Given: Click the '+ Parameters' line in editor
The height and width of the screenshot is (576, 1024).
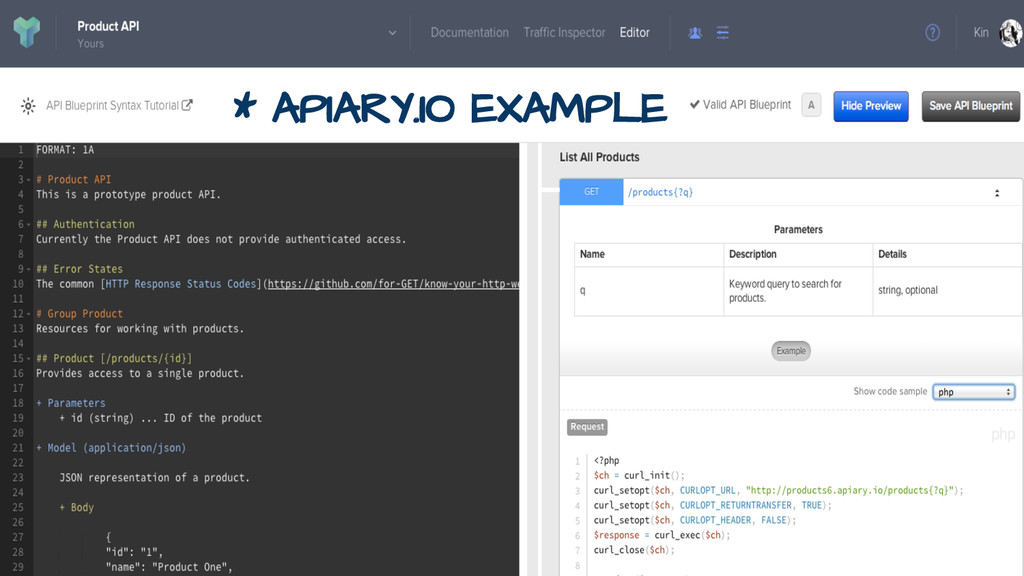Looking at the screenshot, I should (71, 403).
